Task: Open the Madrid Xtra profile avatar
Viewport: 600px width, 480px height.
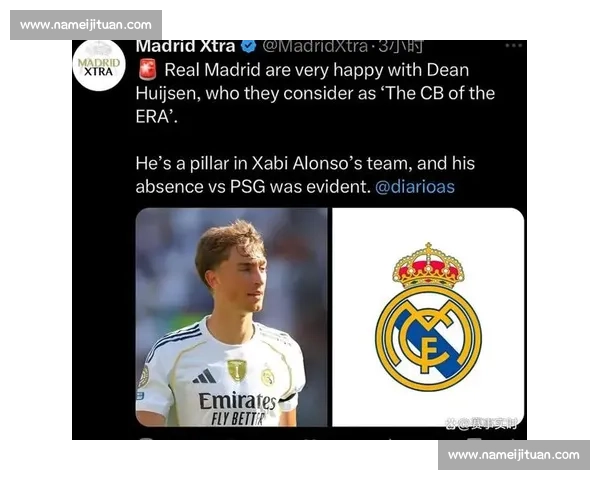Action: (x=99, y=65)
